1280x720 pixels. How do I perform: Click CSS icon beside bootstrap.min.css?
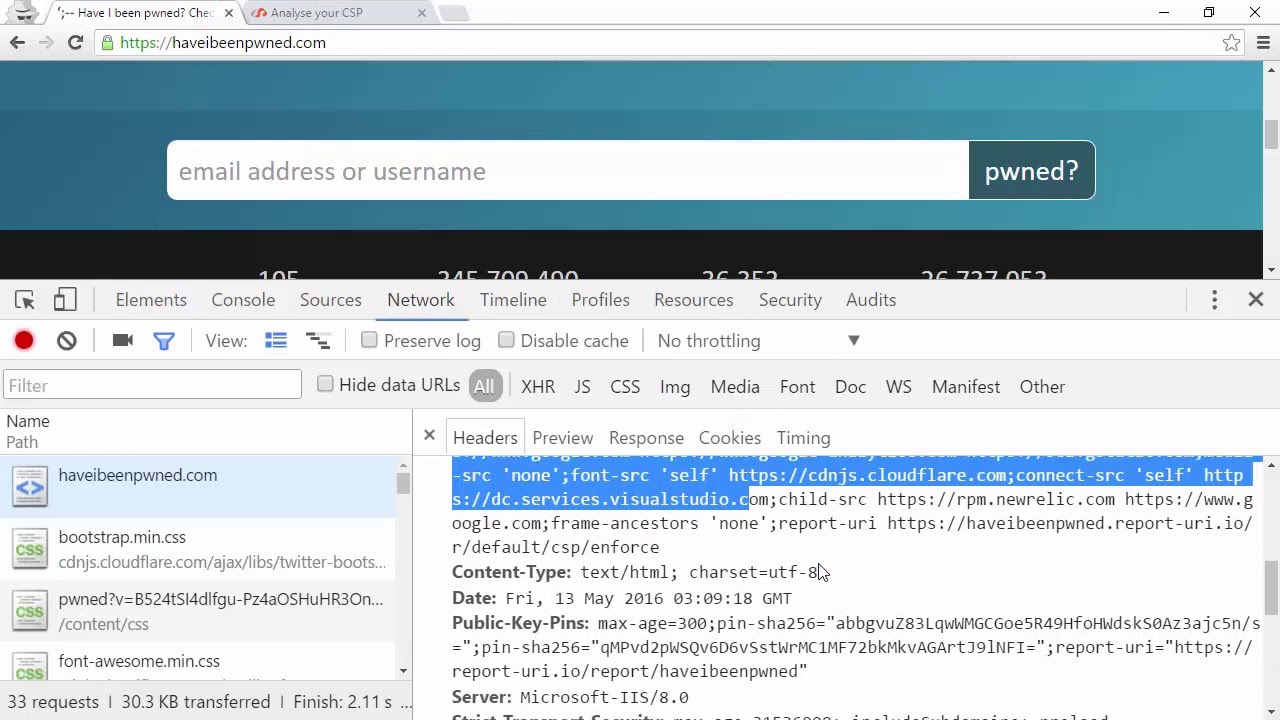coord(29,549)
